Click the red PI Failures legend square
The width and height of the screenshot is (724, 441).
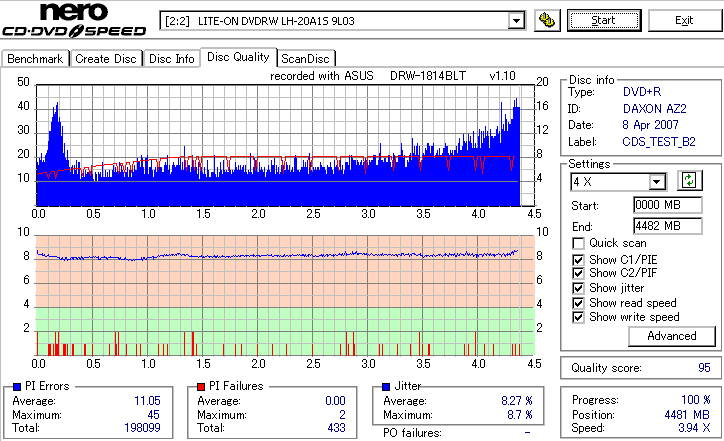pyautogui.click(x=201, y=387)
